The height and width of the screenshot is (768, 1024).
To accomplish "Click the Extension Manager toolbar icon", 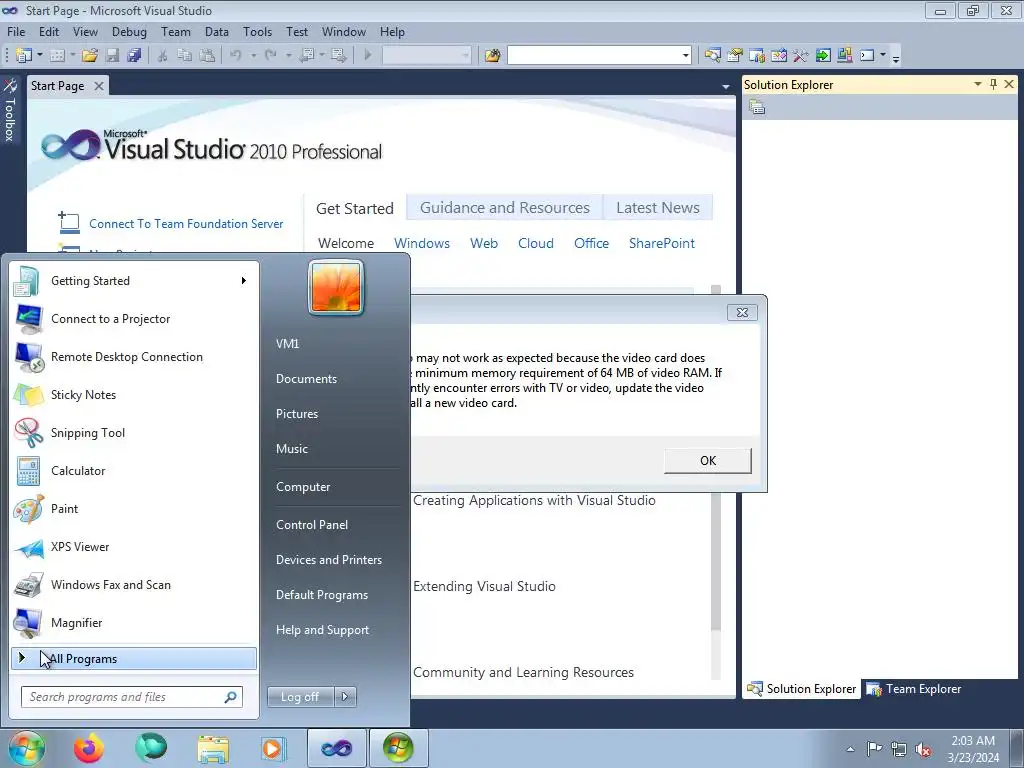I will pyautogui.click(x=845, y=56).
